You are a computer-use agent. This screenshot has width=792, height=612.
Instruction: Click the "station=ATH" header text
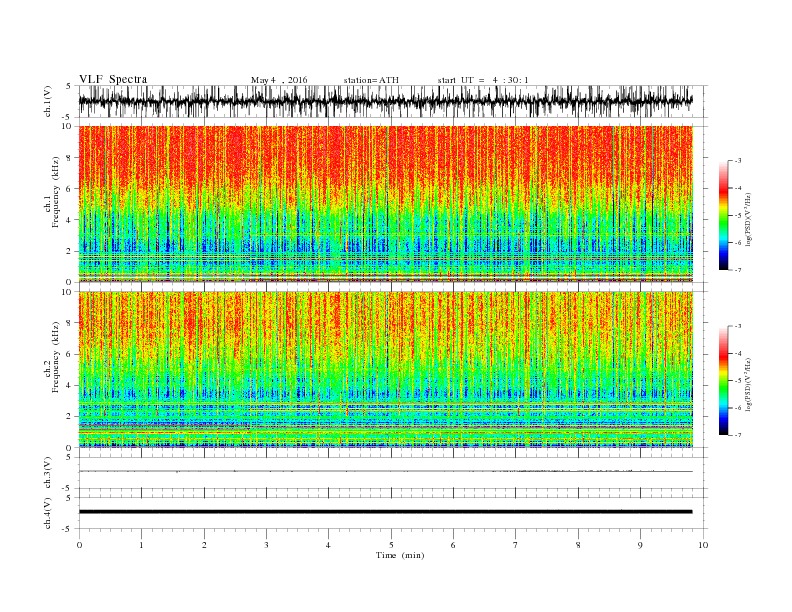pyautogui.click(x=371, y=80)
